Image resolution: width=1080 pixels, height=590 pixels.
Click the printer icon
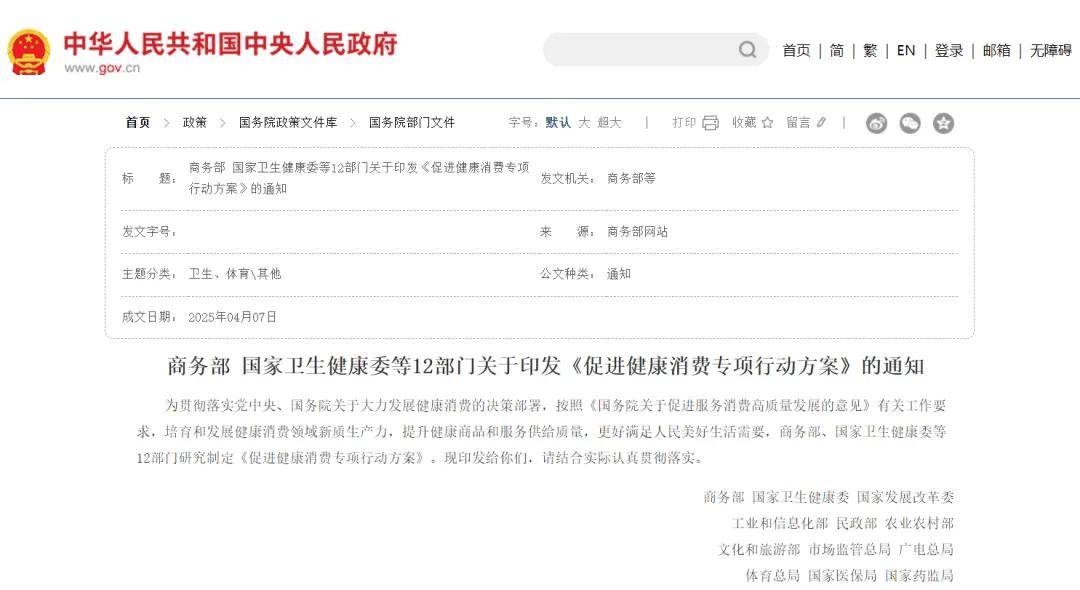click(710, 123)
